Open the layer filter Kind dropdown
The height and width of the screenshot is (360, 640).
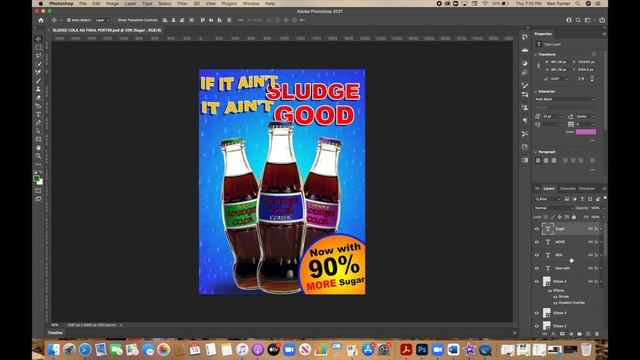pyautogui.click(x=547, y=199)
